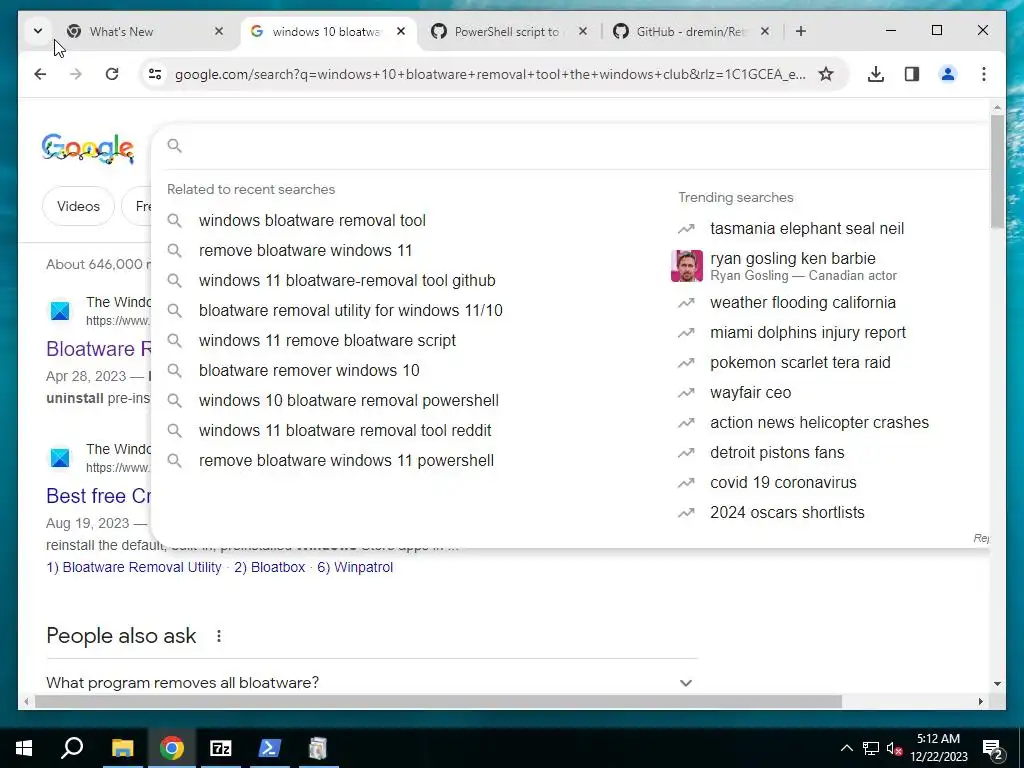Open File Explorer from the taskbar

122,748
